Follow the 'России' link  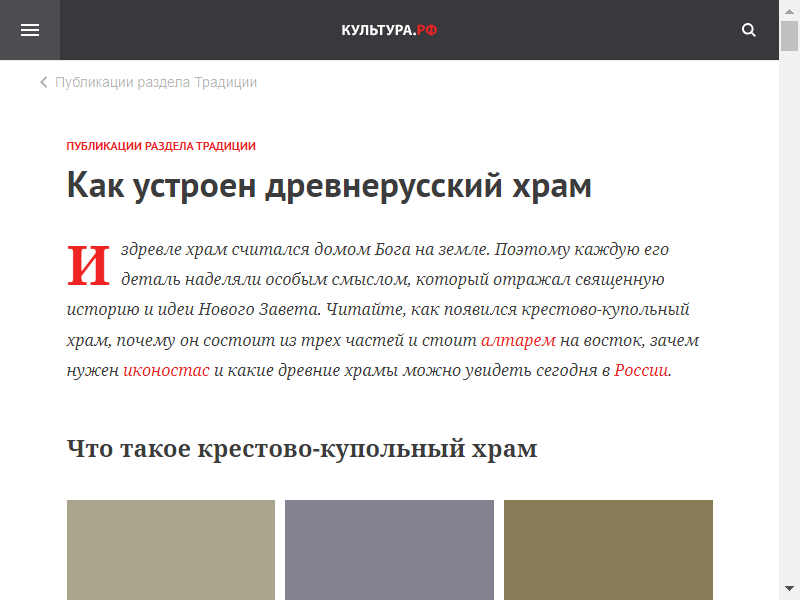(x=641, y=370)
